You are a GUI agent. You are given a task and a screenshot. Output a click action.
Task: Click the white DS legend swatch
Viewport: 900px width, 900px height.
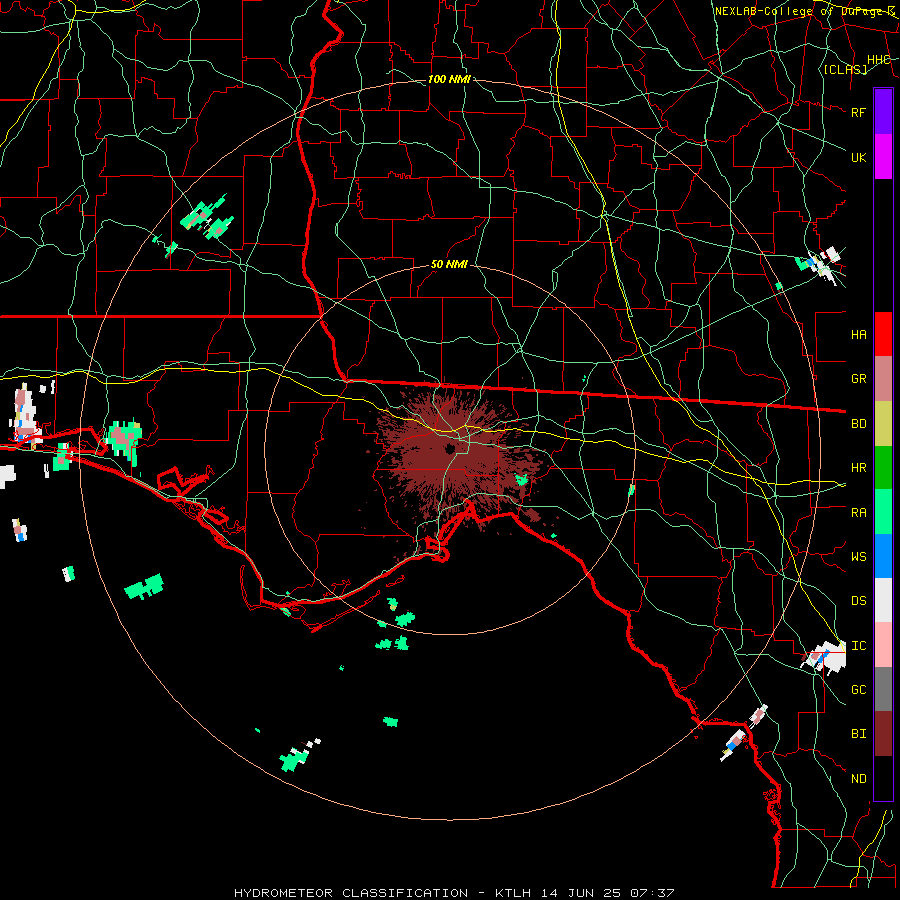coord(883,600)
